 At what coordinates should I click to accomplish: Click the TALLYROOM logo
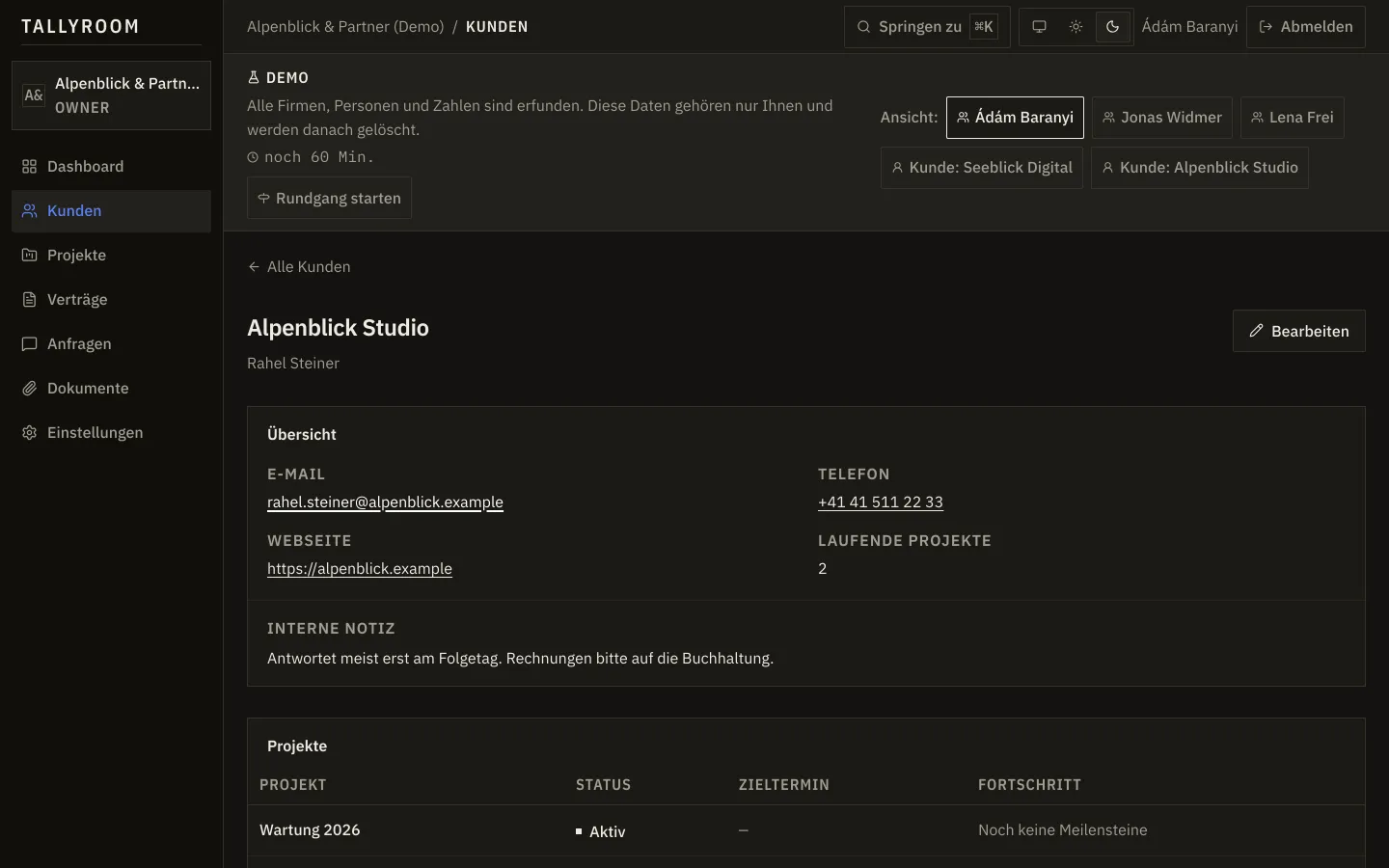tap(80, 27)
